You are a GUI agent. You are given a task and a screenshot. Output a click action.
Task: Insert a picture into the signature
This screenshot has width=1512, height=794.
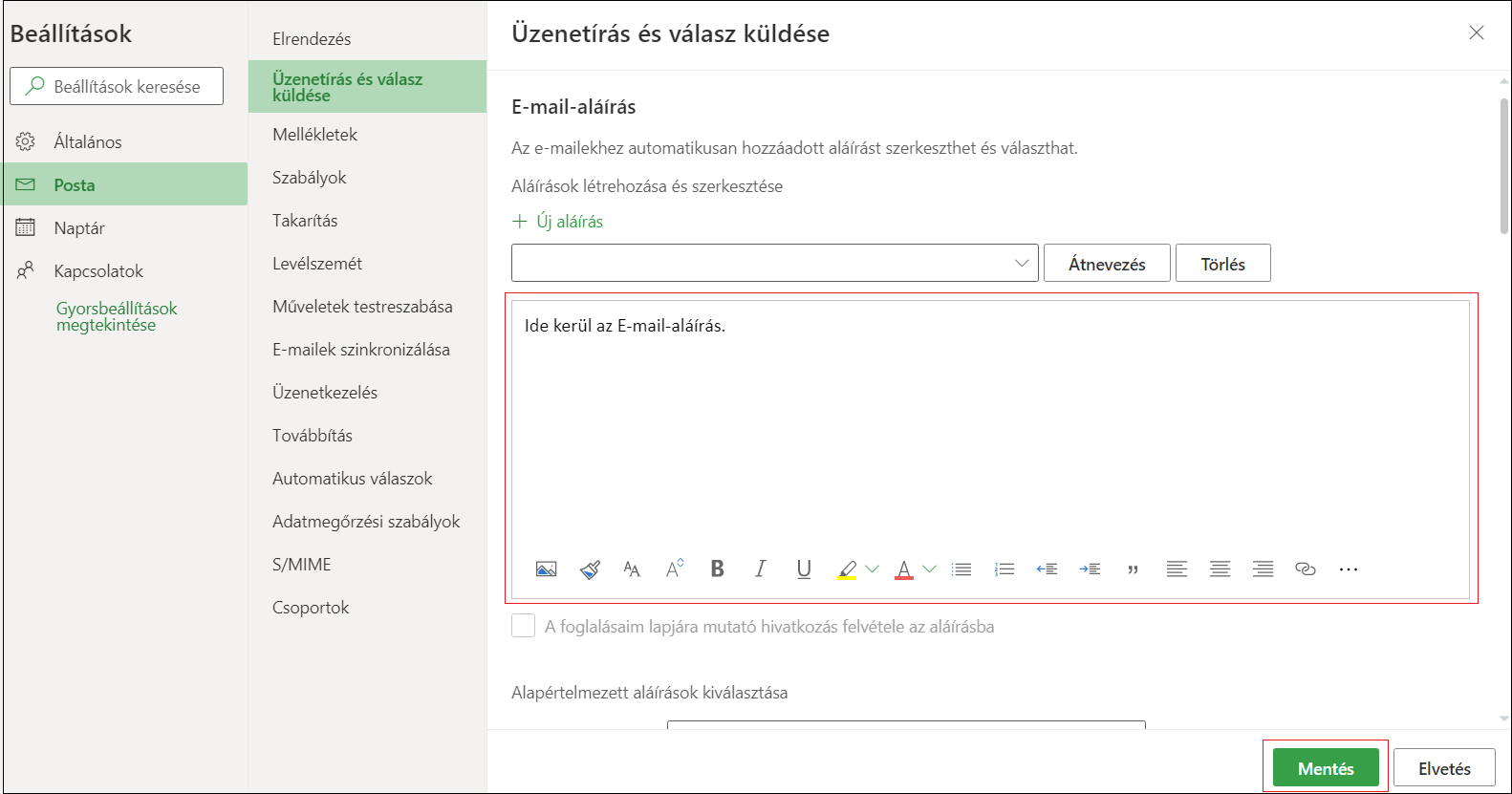546,569
